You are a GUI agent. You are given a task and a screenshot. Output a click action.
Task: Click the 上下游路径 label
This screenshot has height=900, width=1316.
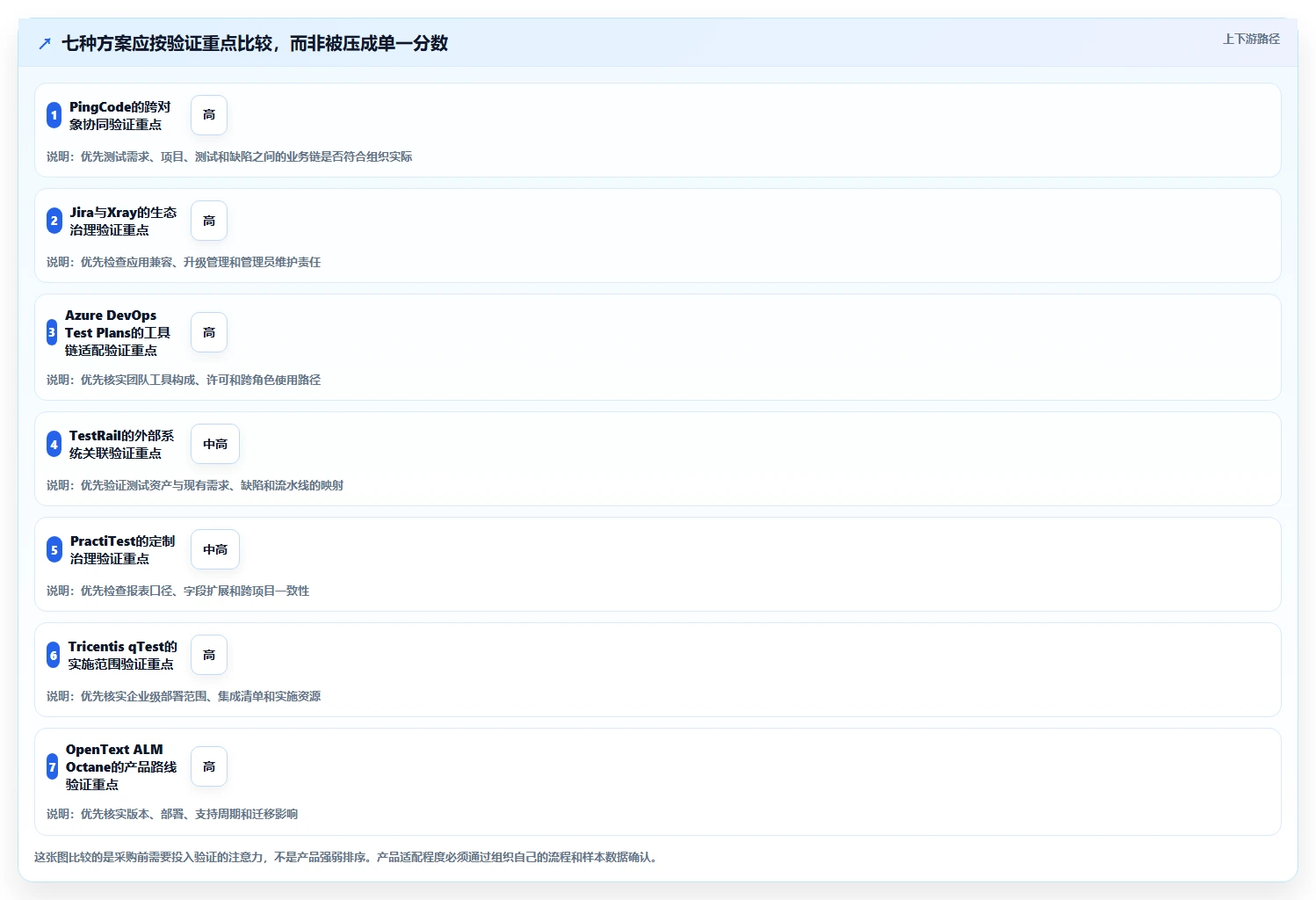click(x=1251, y=39)
